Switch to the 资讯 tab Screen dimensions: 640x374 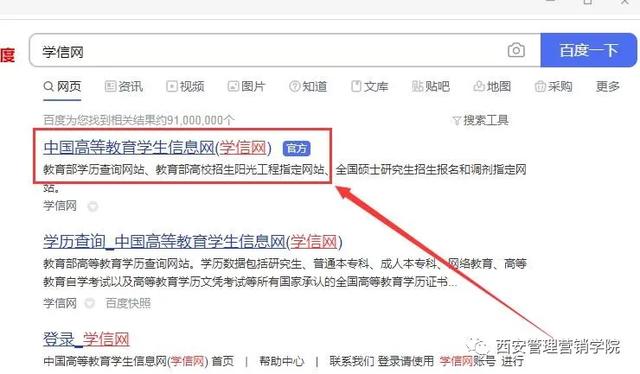coord(124,87)
